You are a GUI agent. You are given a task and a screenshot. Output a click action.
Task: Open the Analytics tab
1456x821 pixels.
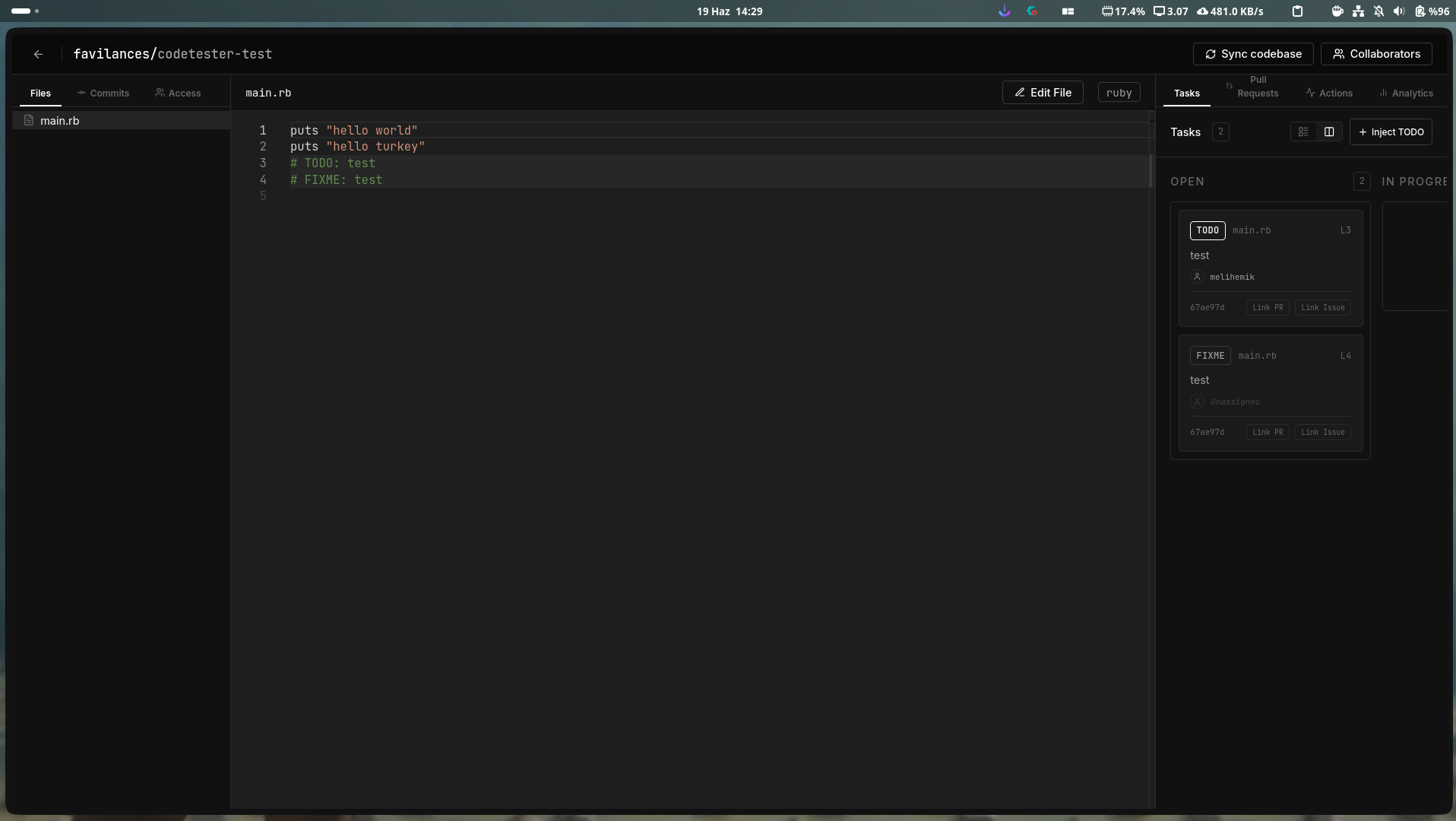pyautogui.click(x=1406, y=93)
